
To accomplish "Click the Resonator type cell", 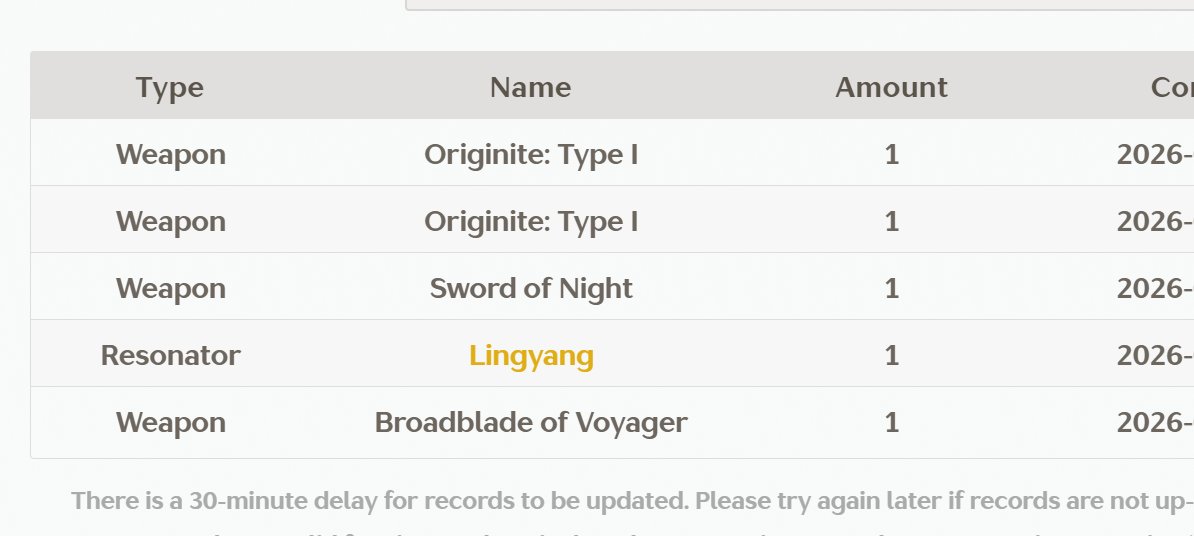I will (x=171, y=355).
